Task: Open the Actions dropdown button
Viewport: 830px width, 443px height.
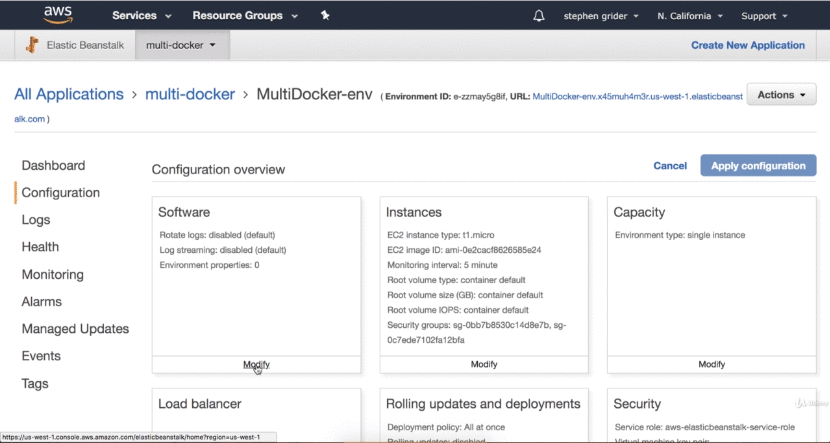Action: click(781, 95)
